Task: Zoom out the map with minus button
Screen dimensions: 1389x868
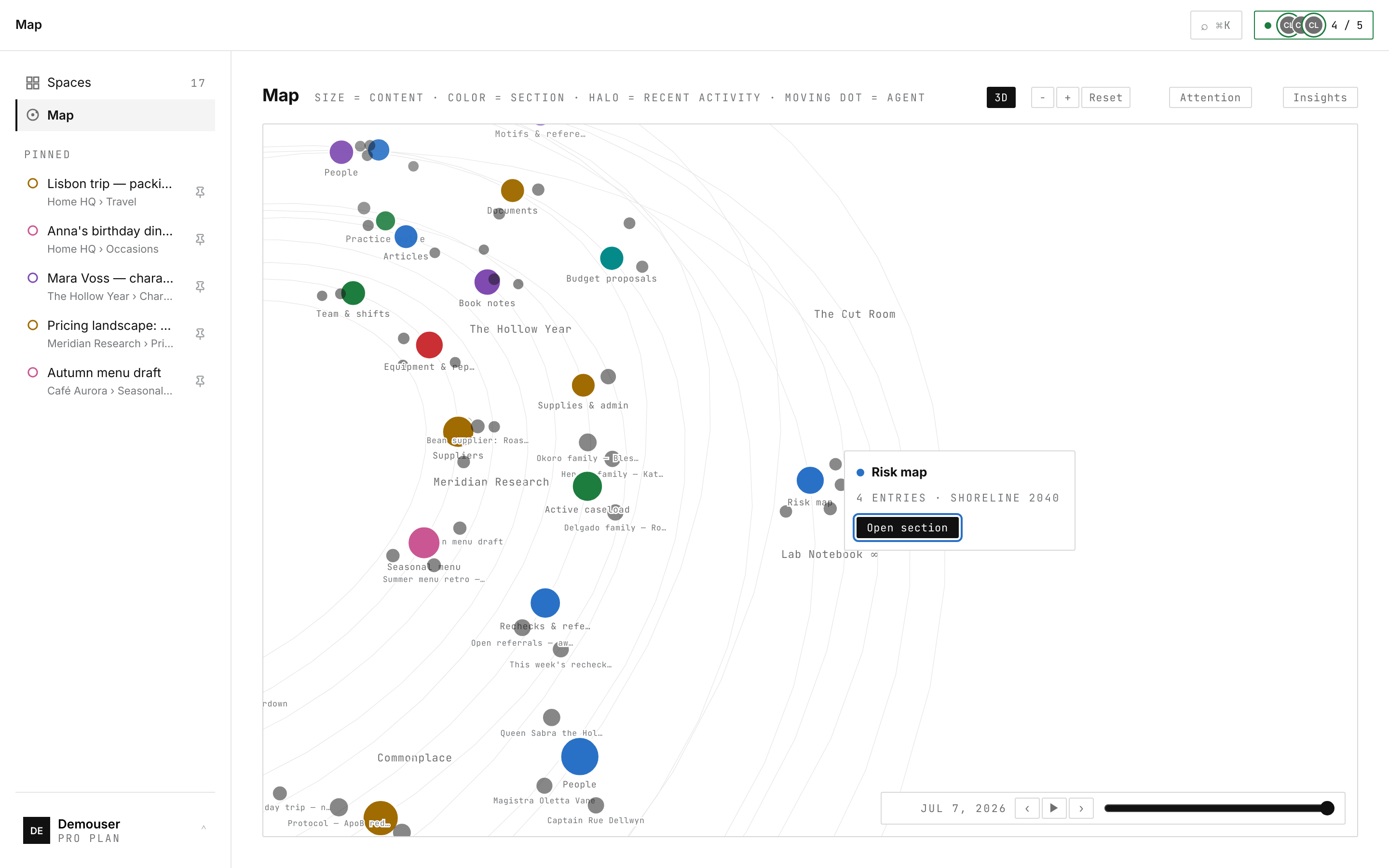Action: (1042, 97)
